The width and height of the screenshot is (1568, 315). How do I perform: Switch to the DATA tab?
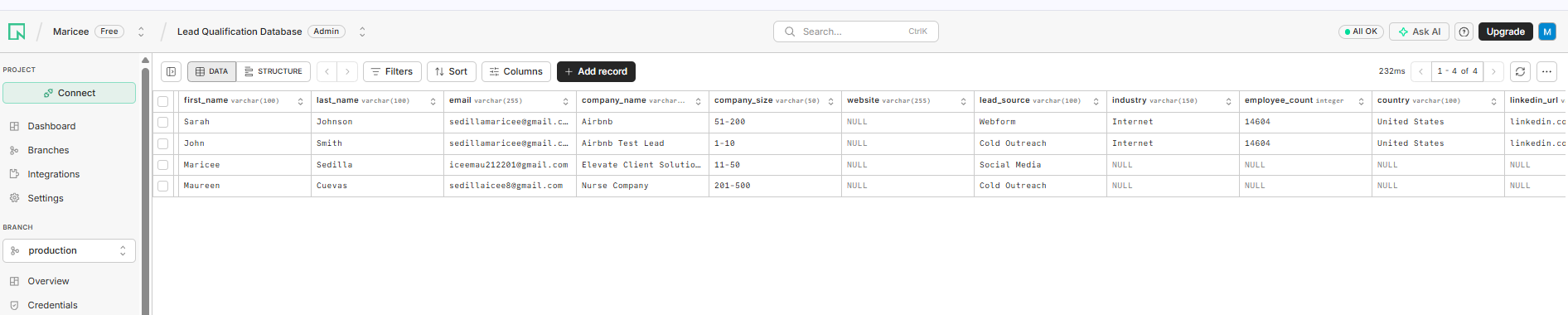[x=211, y=71]
